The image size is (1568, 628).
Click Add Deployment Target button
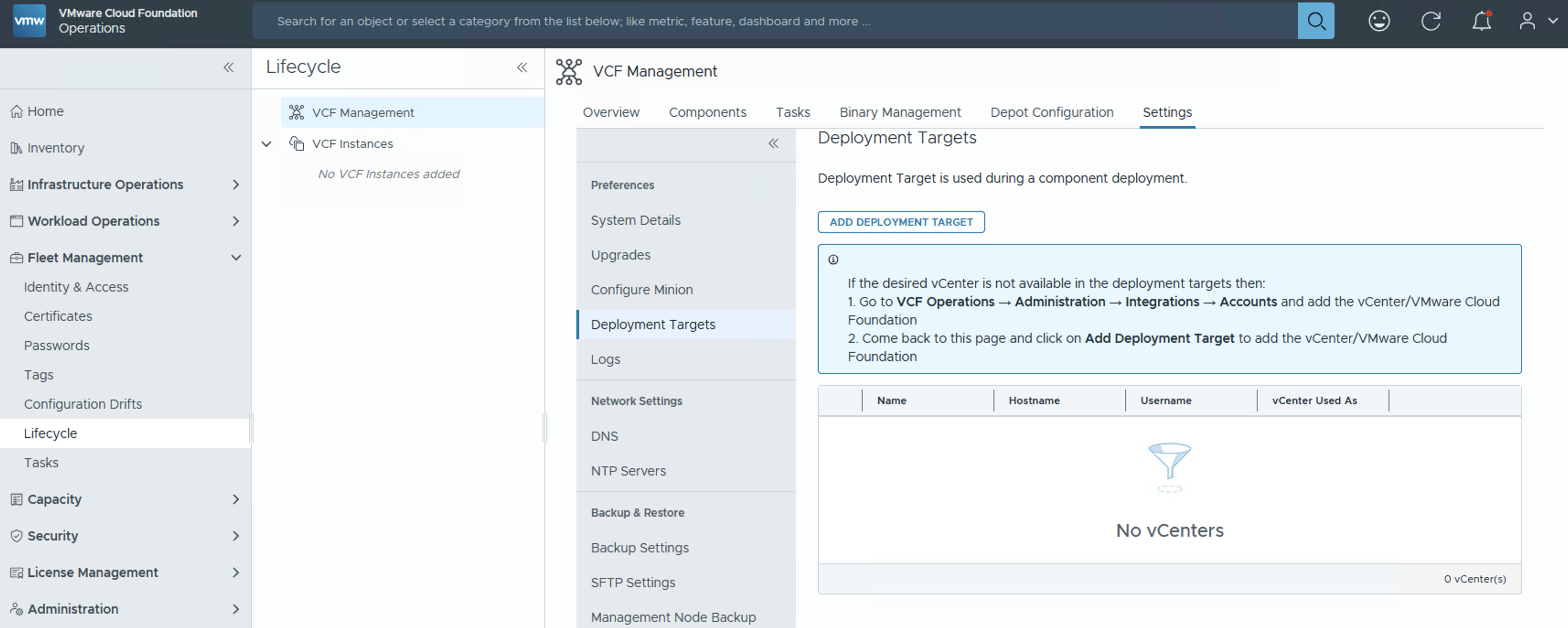coord(900,222)
